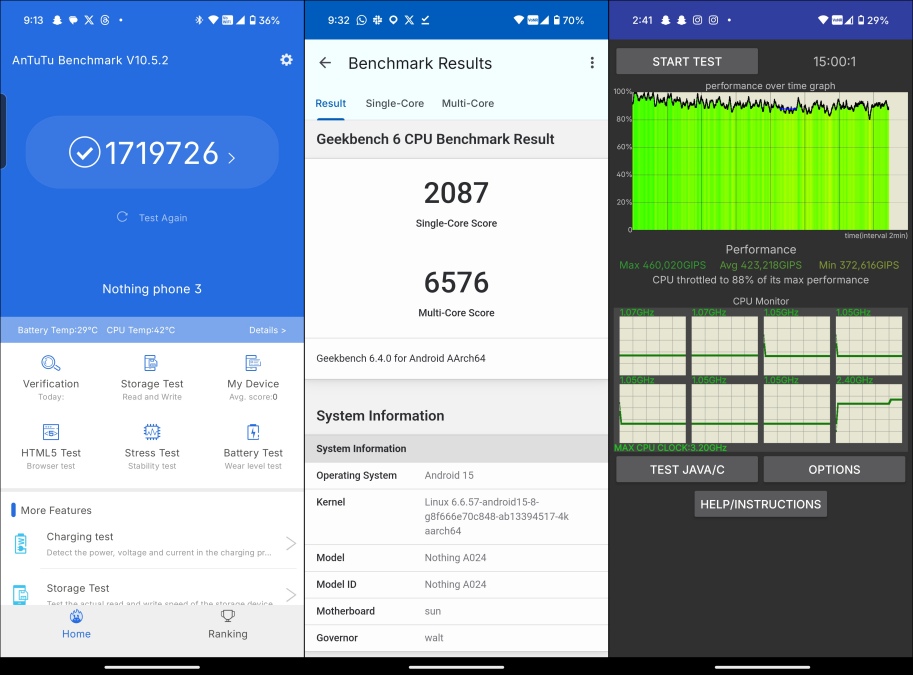
Task: Tap the 6576 multi-core score
Action: pos(456,282)
